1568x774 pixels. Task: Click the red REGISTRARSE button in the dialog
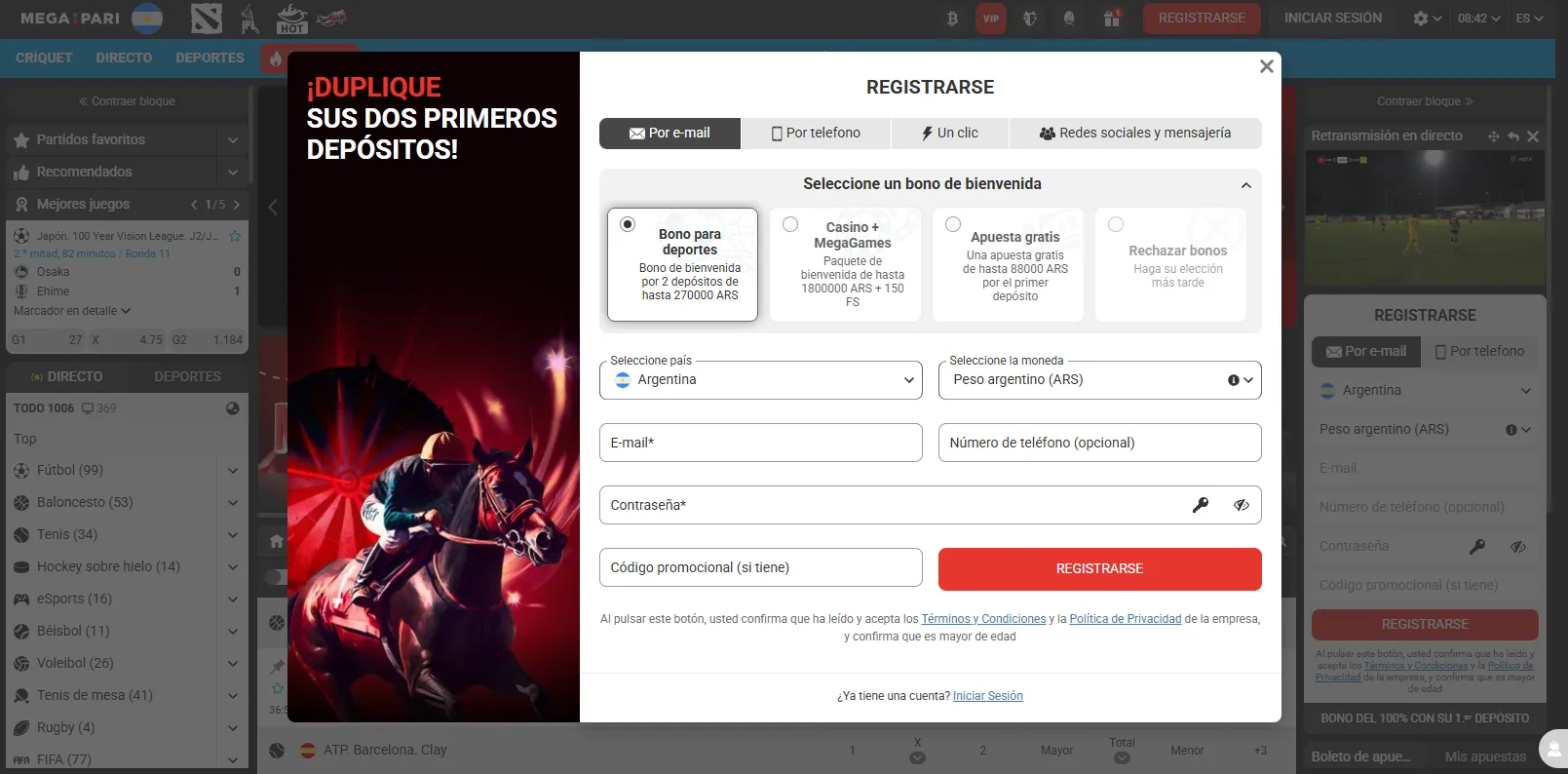pos(1100,569)
